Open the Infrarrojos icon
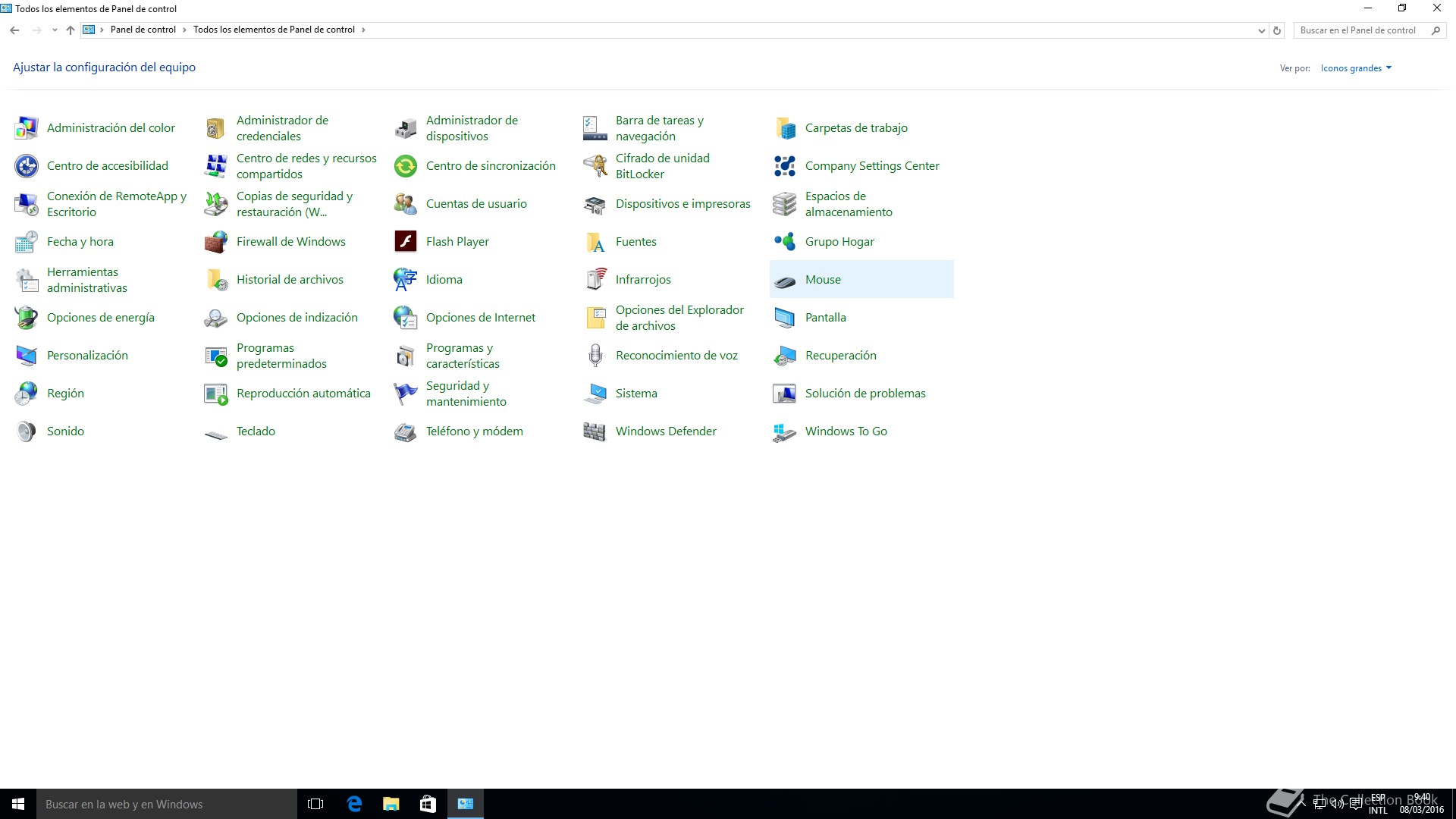Screen dimensions: 1456x819 (x=595, y=280)
